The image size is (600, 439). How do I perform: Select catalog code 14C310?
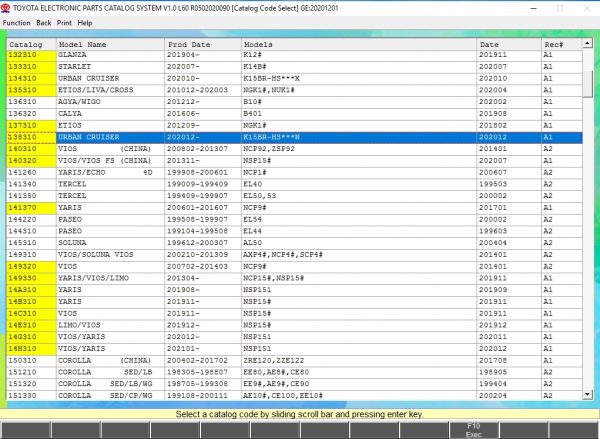[31, 313]
